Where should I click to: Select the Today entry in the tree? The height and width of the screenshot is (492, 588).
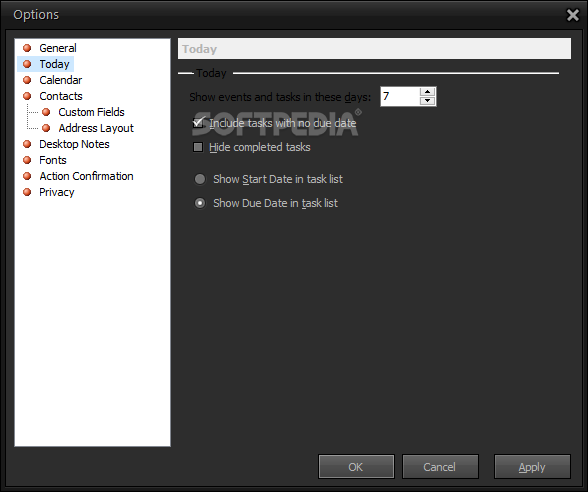coord(54,64)
